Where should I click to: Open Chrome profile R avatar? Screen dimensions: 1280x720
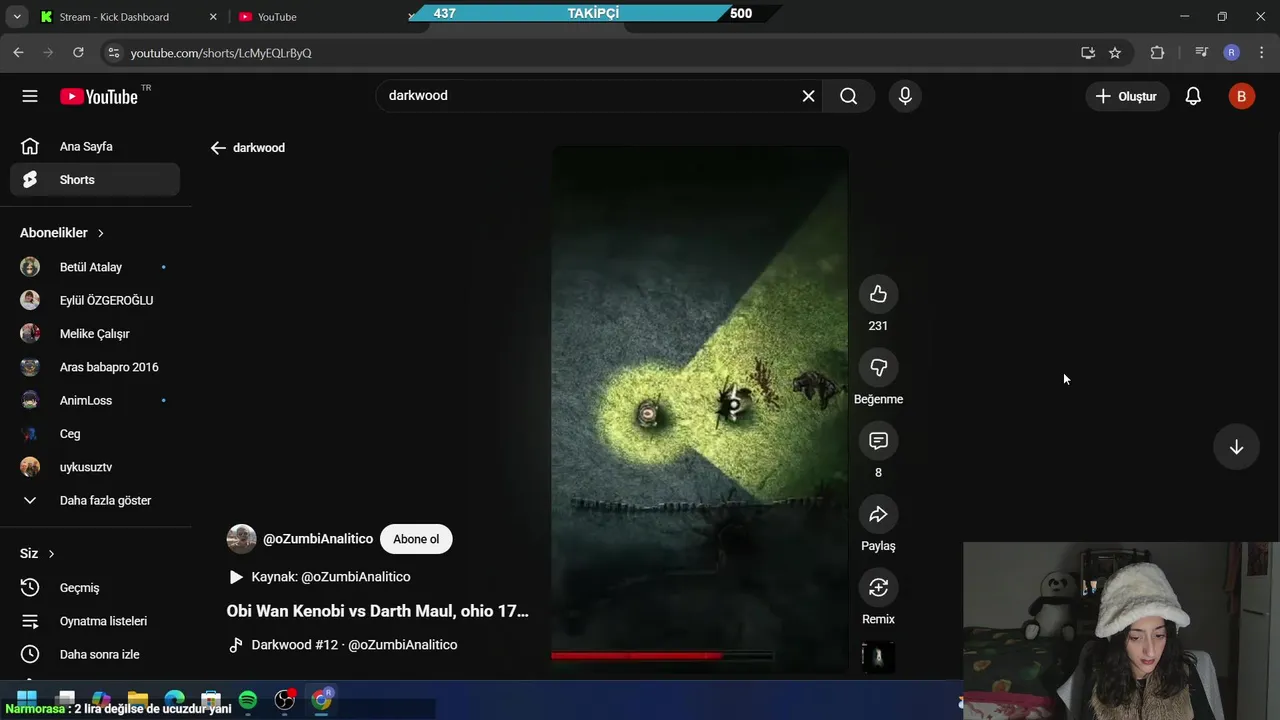point(1232,53)
